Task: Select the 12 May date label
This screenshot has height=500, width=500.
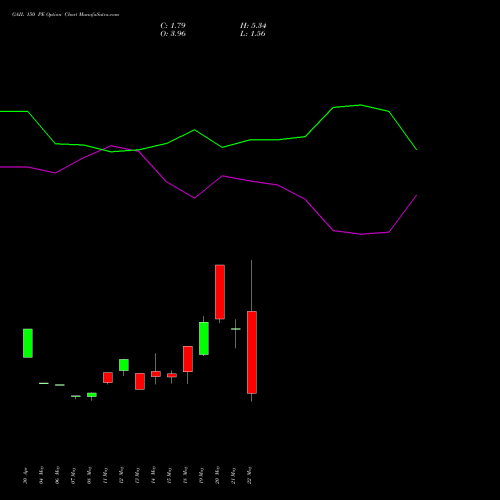Action: coord(122,475)
